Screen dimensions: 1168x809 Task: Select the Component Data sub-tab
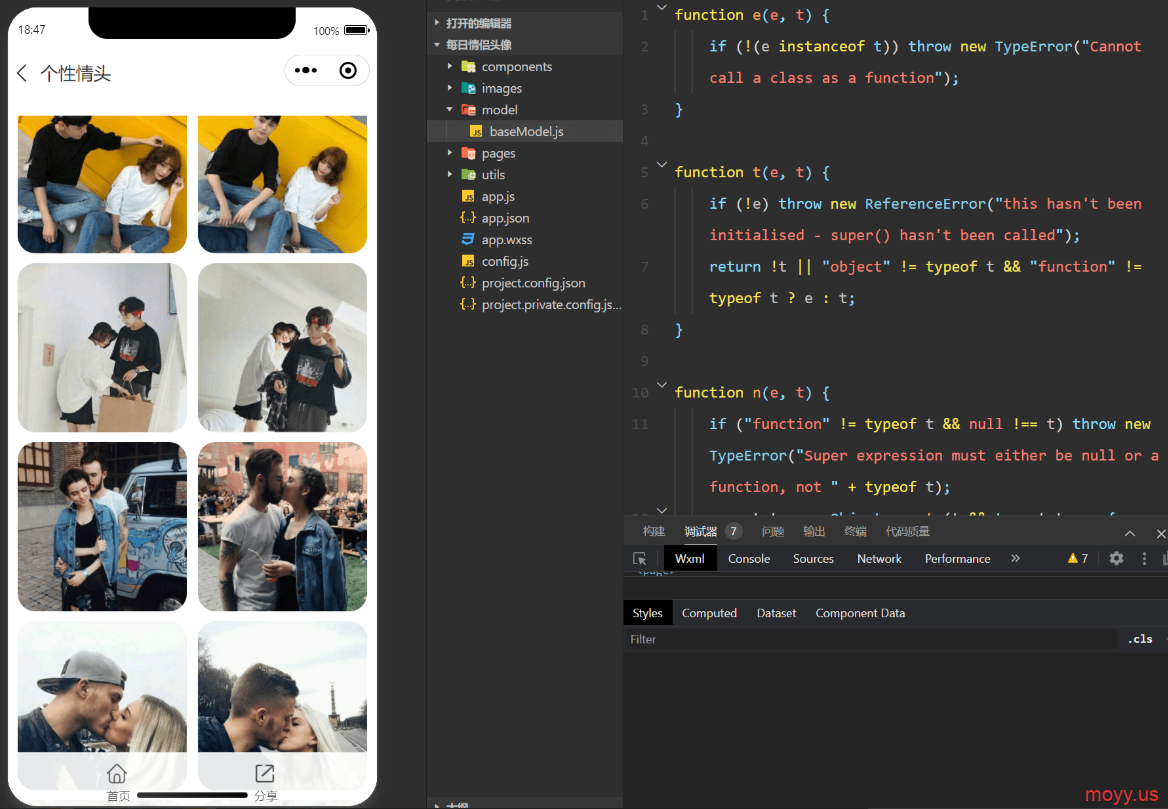point(860,613)
